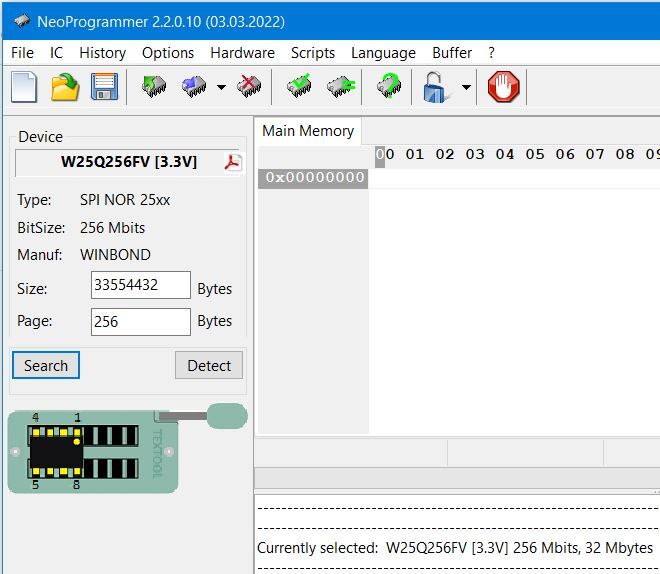Click the TEXTOOL socket chip placement diagram
Screen dimensions: 660x574
pos(128,449)
